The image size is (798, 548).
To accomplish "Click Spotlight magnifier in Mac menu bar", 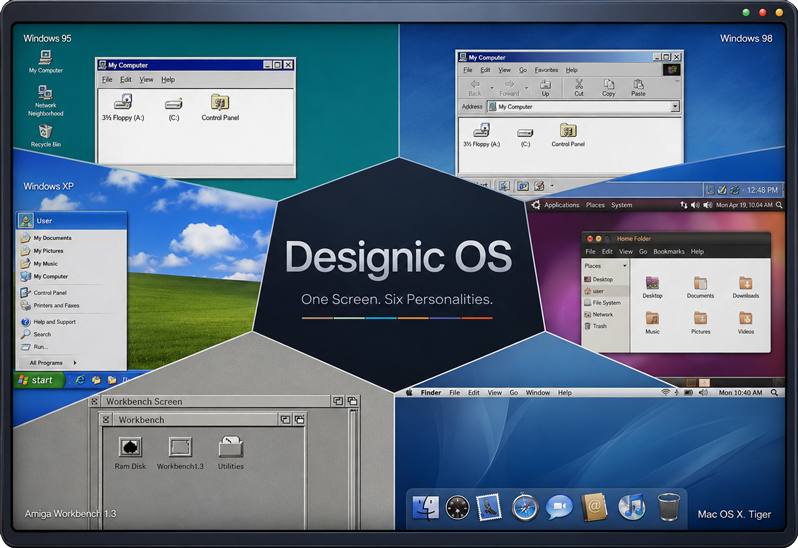I will pyautogui.click(x=774, y=393).
